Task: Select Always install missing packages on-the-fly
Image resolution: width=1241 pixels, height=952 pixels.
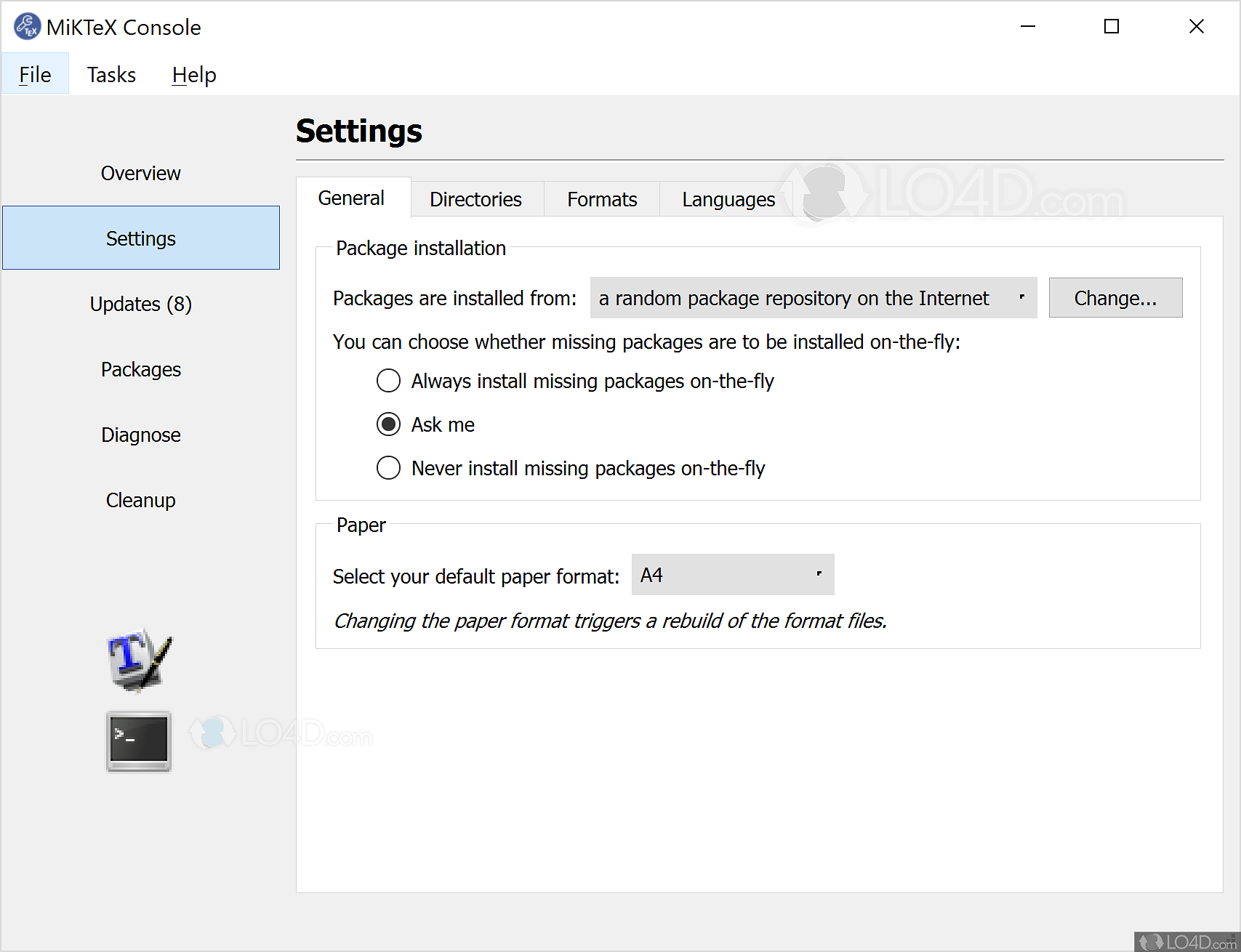Action: pyautogui.click(x=389, y=381)
